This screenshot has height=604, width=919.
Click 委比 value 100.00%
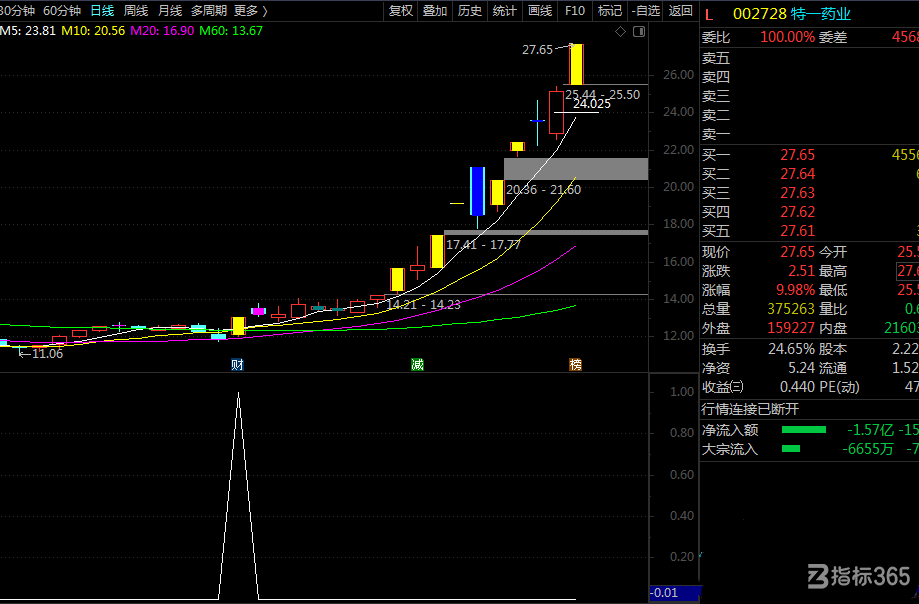(787, 37)
